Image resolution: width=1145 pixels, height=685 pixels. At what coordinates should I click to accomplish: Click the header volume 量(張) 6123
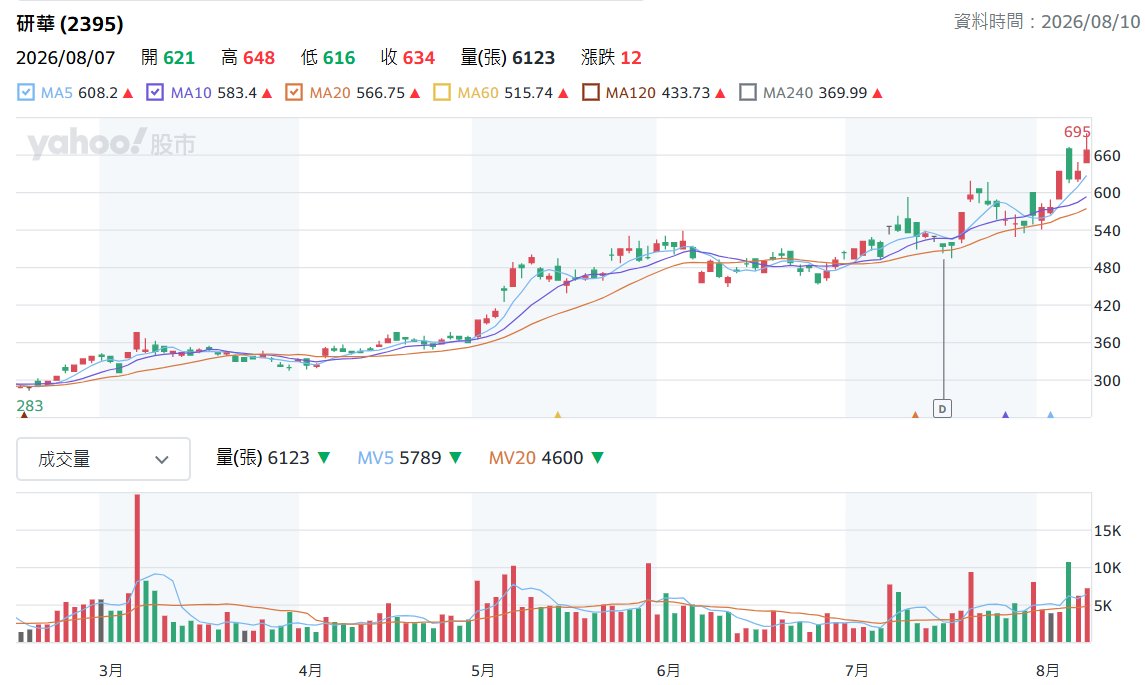[x=508, y=58]
